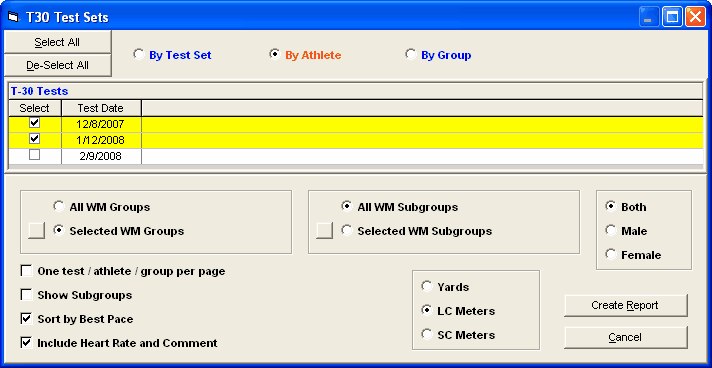Select the Female gender option

click(611, 254)
